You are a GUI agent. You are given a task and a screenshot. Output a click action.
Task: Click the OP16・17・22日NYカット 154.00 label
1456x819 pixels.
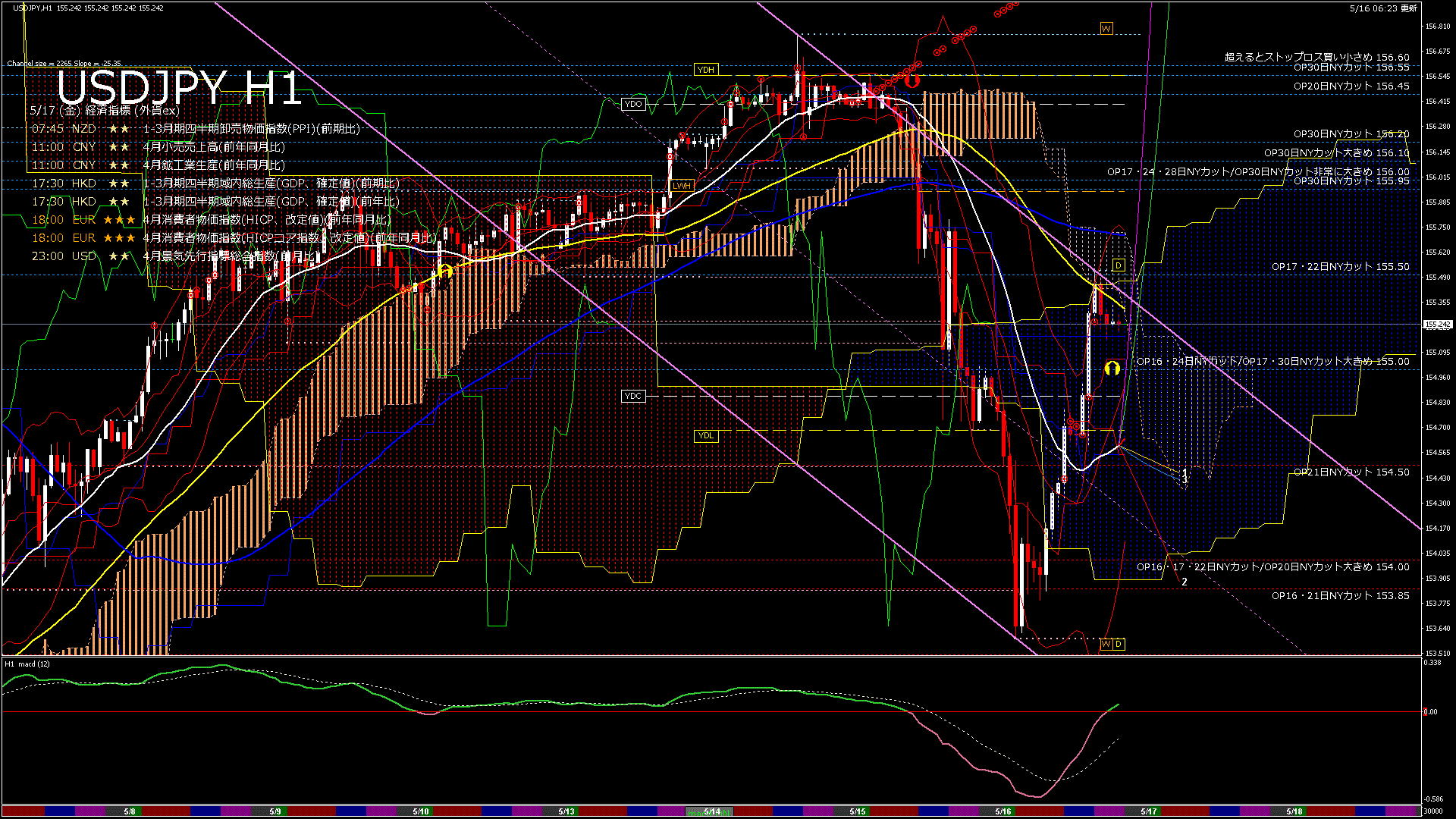click(x=1273, y=566)
